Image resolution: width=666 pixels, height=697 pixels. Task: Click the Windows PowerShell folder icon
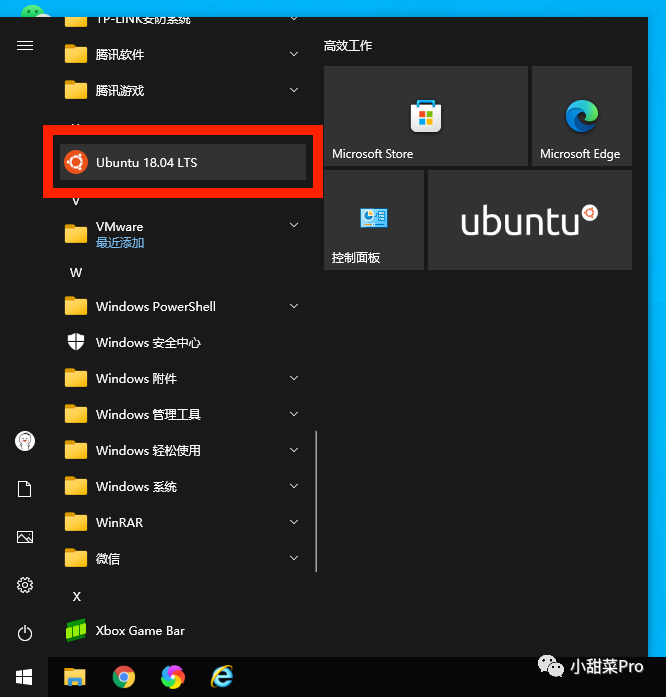(76, 306)
